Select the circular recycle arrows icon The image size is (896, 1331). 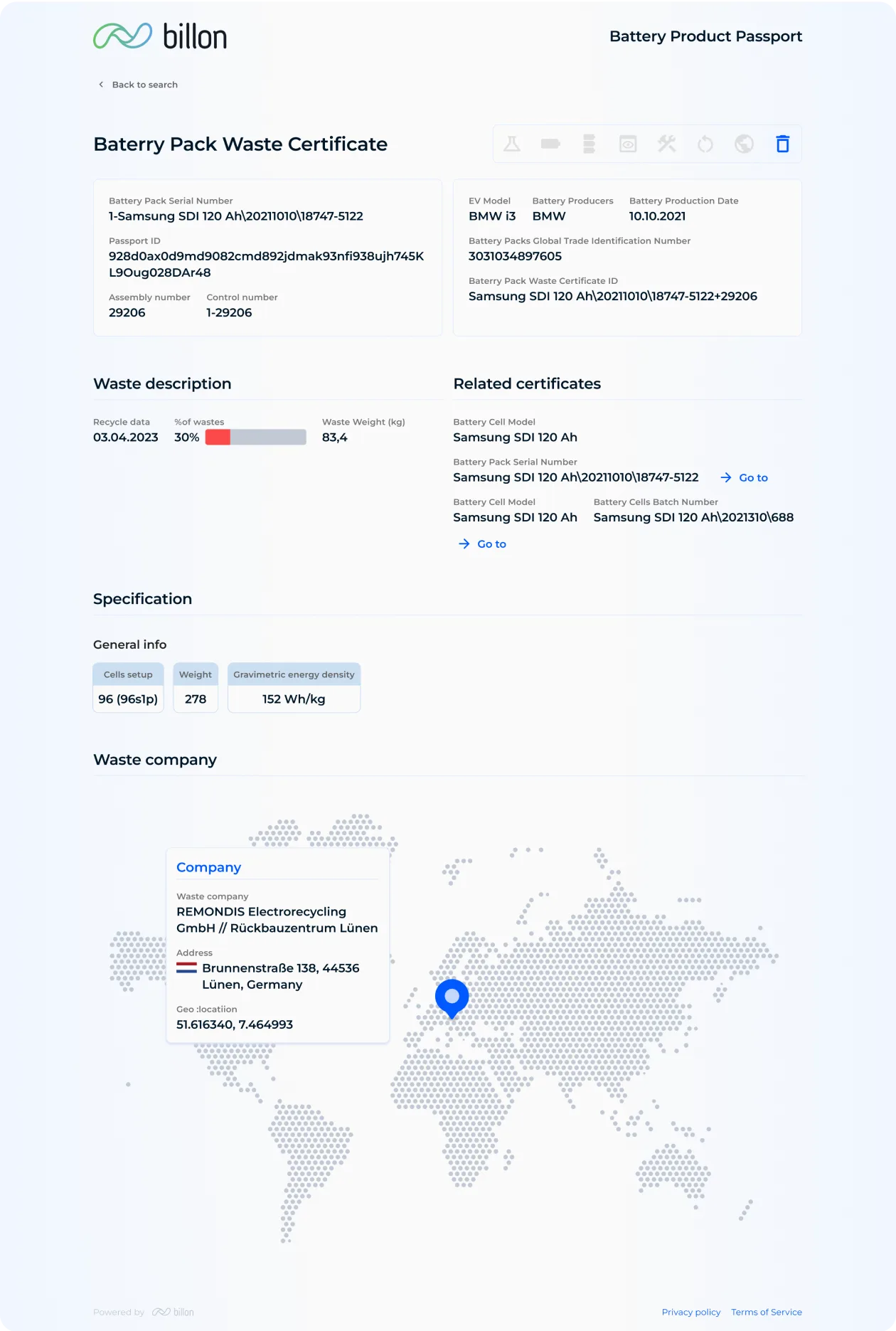tap(705, 144)
